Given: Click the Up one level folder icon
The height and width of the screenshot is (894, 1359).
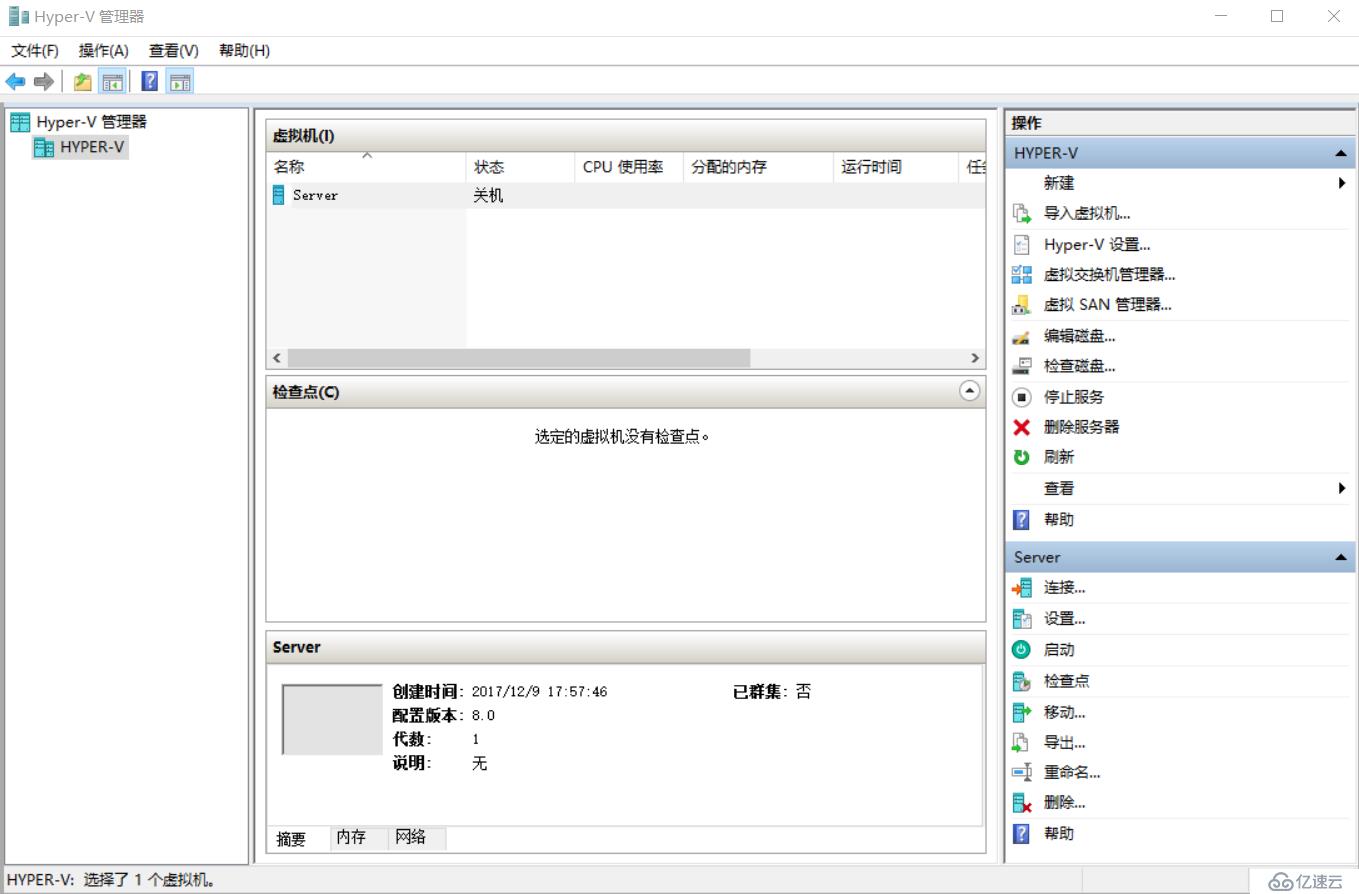Looking at the screenshot, I should coord(83,82).
